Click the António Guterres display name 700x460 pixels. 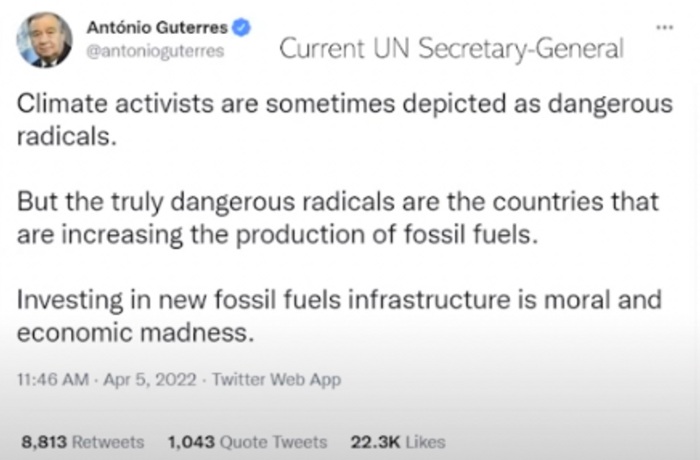coord(157,28)
